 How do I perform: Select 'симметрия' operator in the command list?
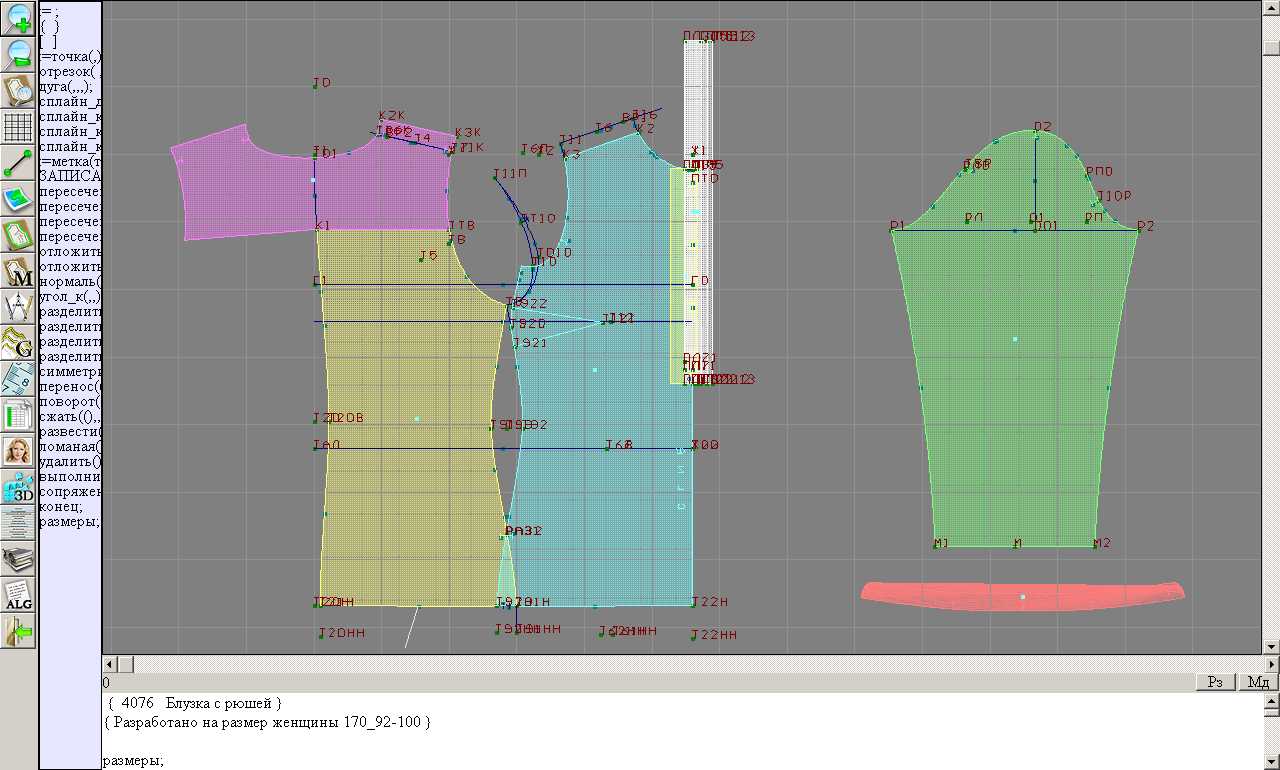click(x=69, y=371)
